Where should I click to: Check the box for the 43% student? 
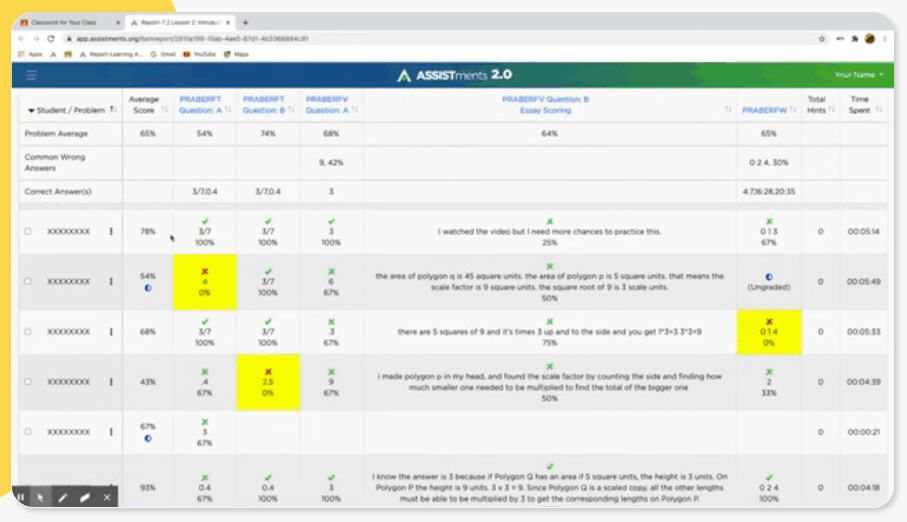28,382
